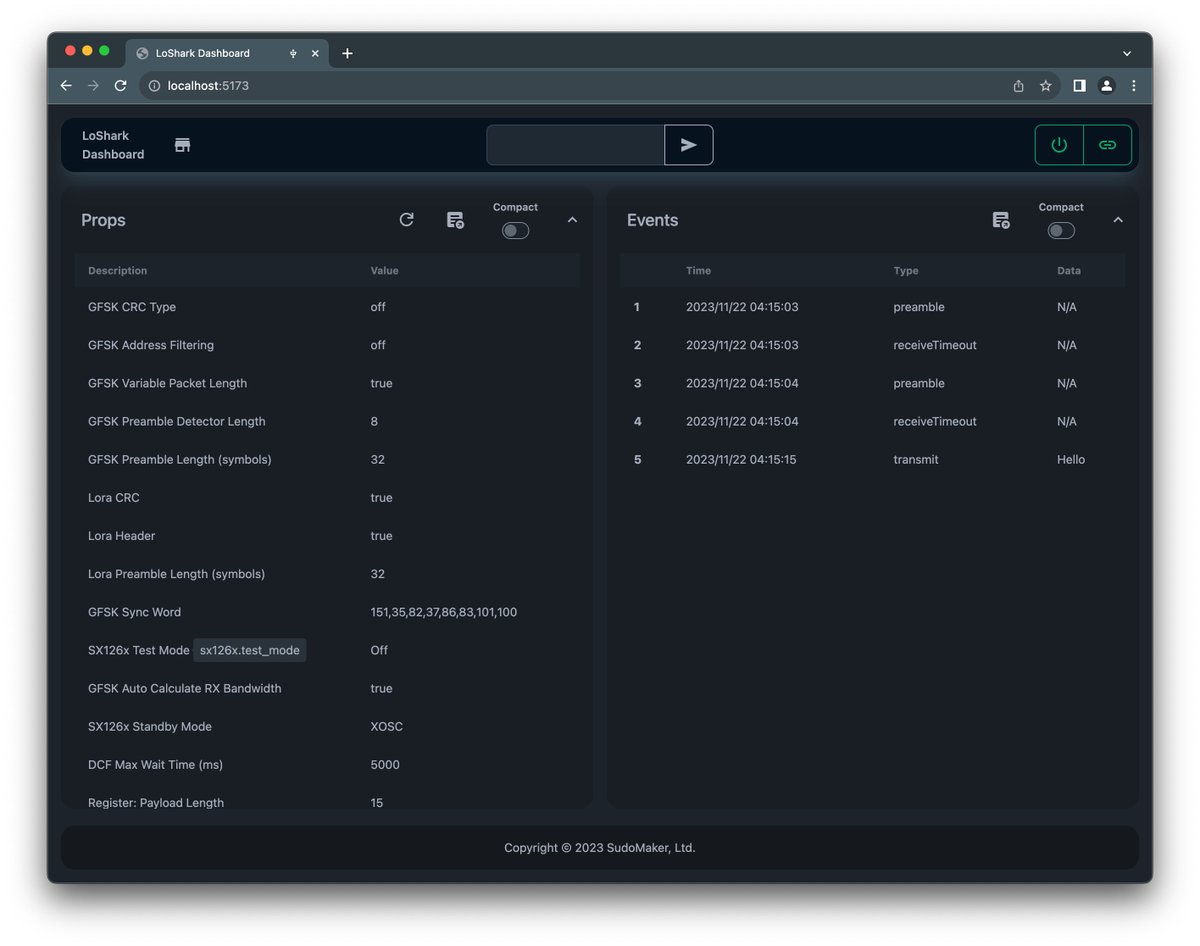Click the green power button

(x=1059, y=145)
